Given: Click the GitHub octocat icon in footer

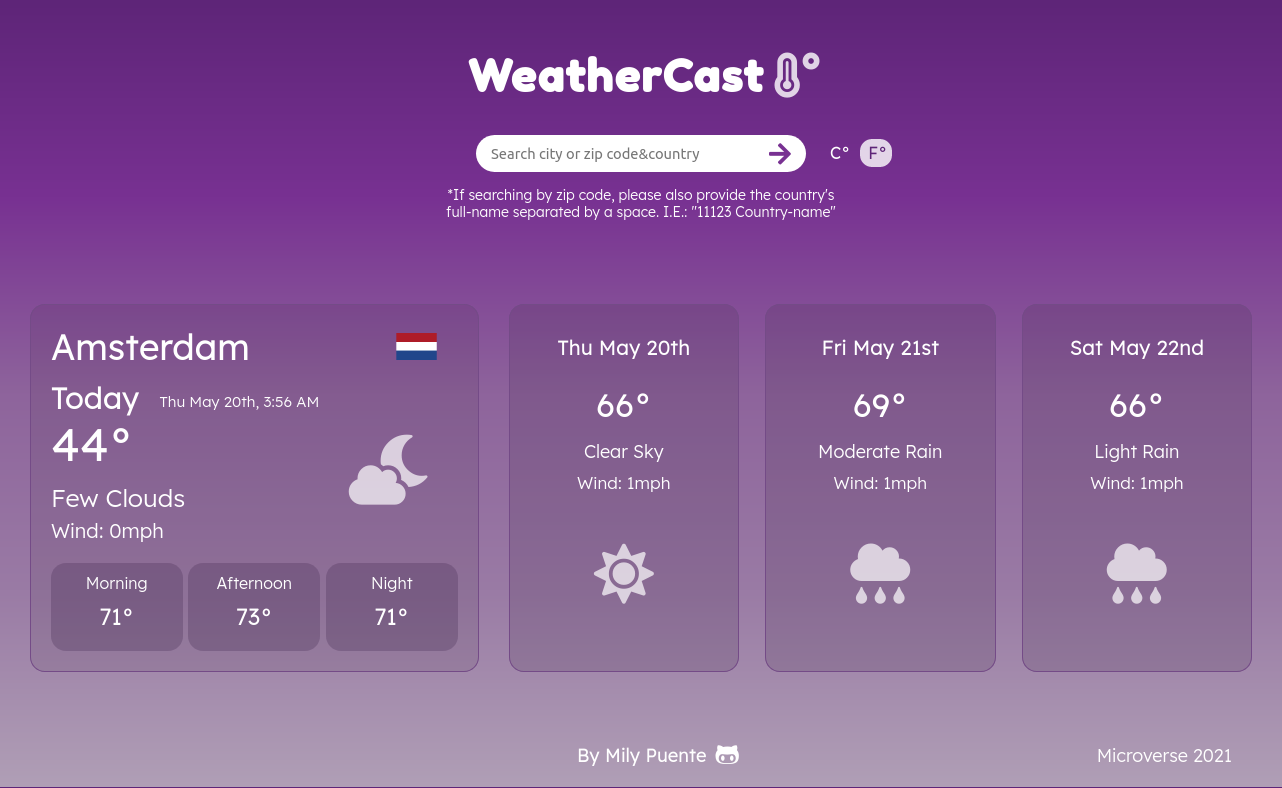Looking at the screenshot, I should [x=727, y=755].
